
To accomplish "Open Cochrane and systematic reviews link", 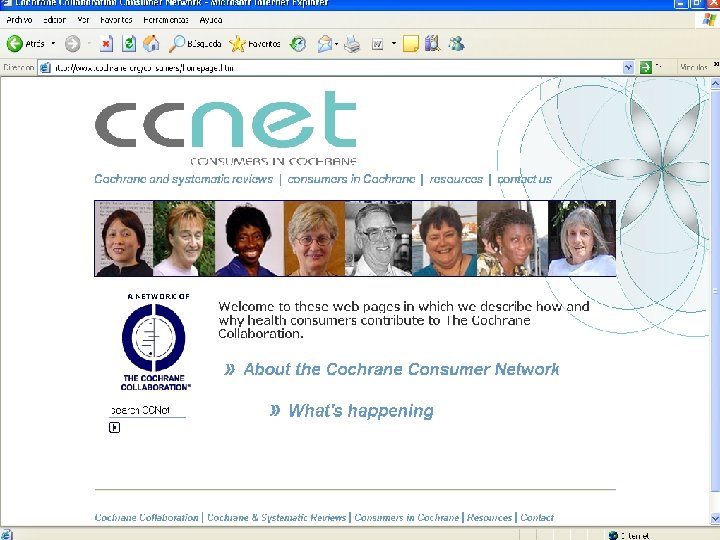I will [x=183, y=179].
